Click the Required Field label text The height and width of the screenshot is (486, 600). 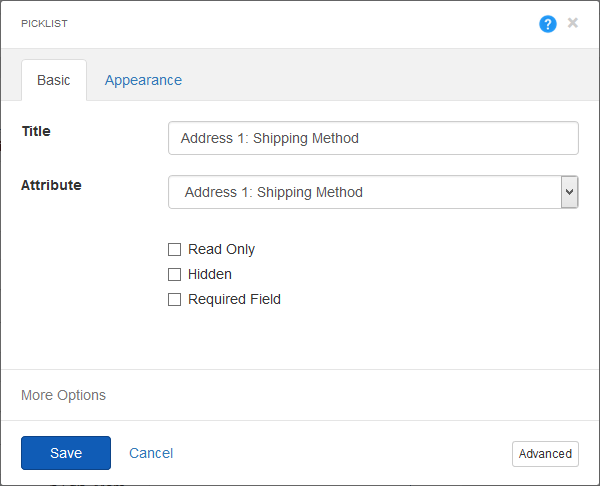pyautogui.click(x=234, y=299)
